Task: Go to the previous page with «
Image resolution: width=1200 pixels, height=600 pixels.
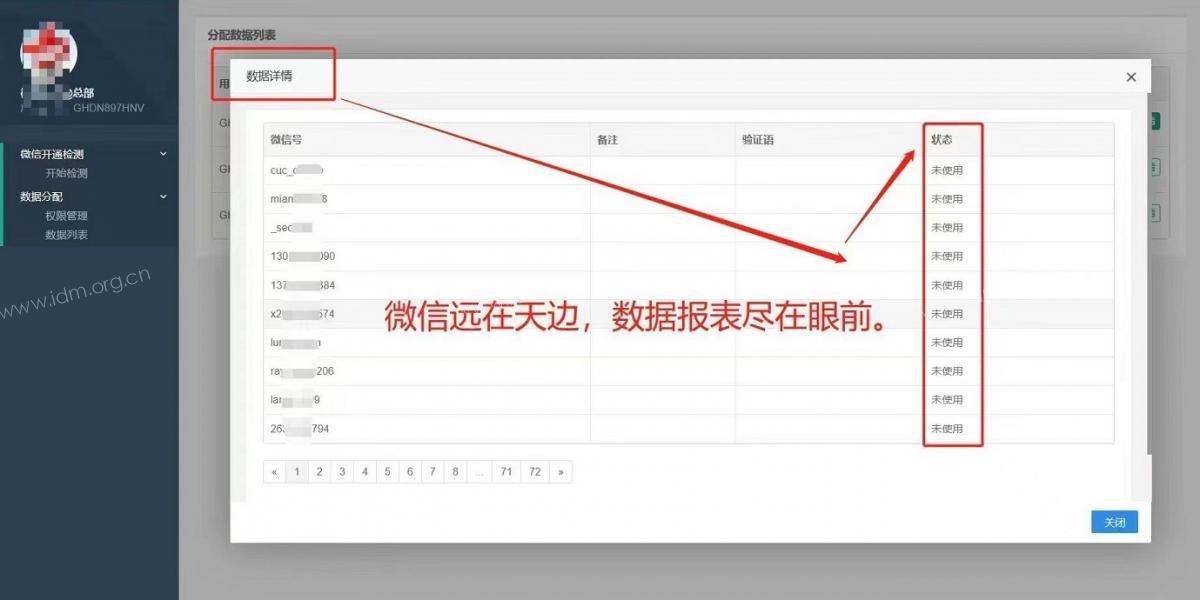Action: coord(274,472)
